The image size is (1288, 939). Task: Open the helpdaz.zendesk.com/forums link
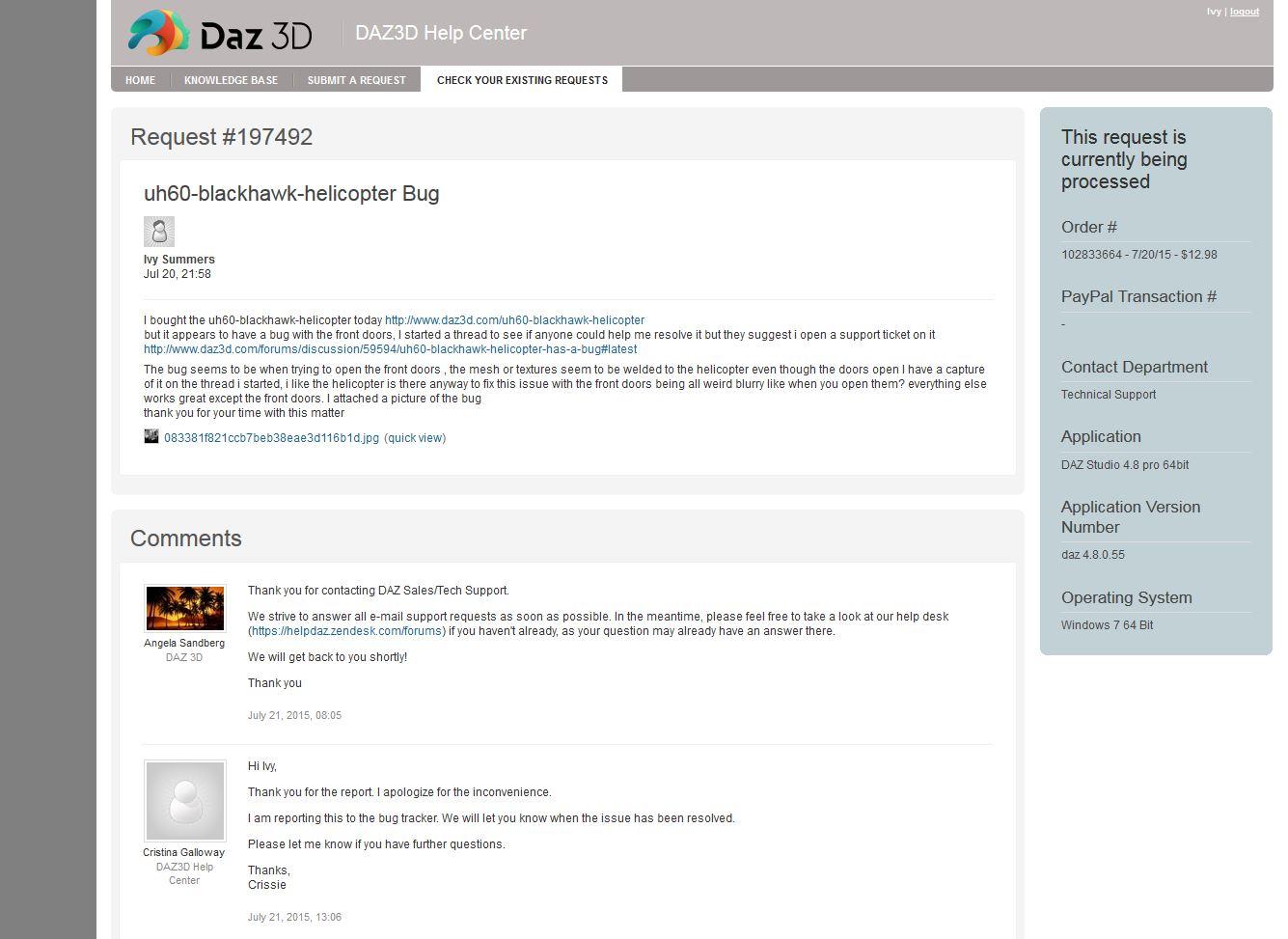pyautogui.click(x=346, y=631)
